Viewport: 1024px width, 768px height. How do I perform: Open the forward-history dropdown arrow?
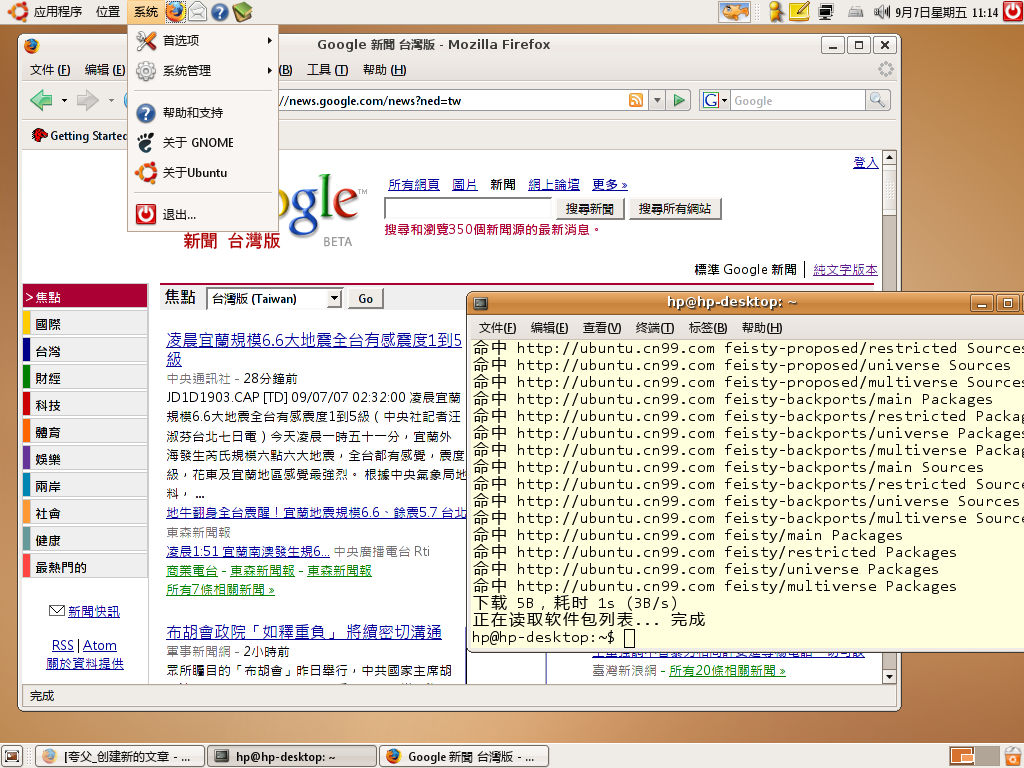point(111,100)
